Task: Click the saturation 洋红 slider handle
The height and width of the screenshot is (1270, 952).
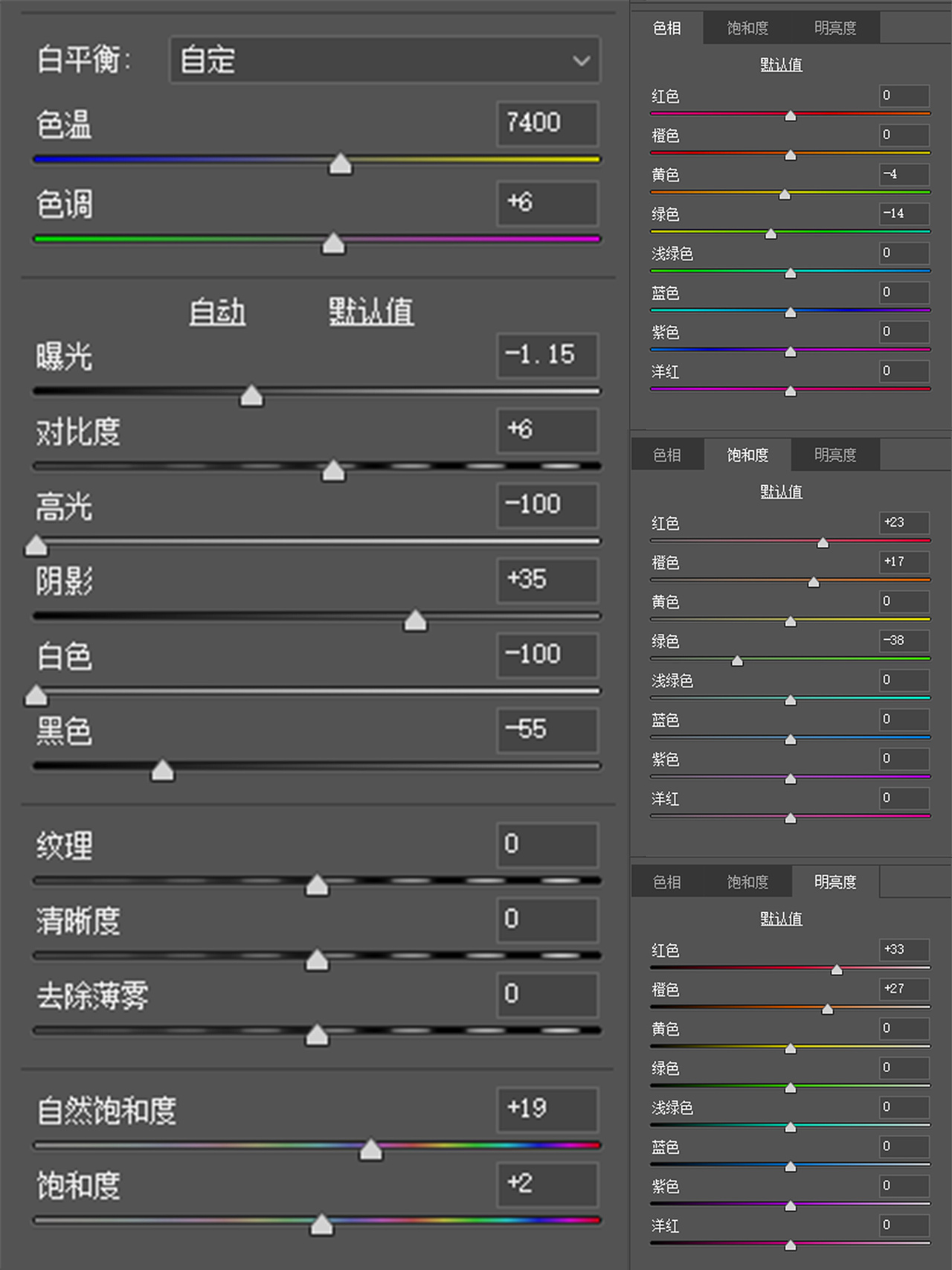Action: pos(791,818)
